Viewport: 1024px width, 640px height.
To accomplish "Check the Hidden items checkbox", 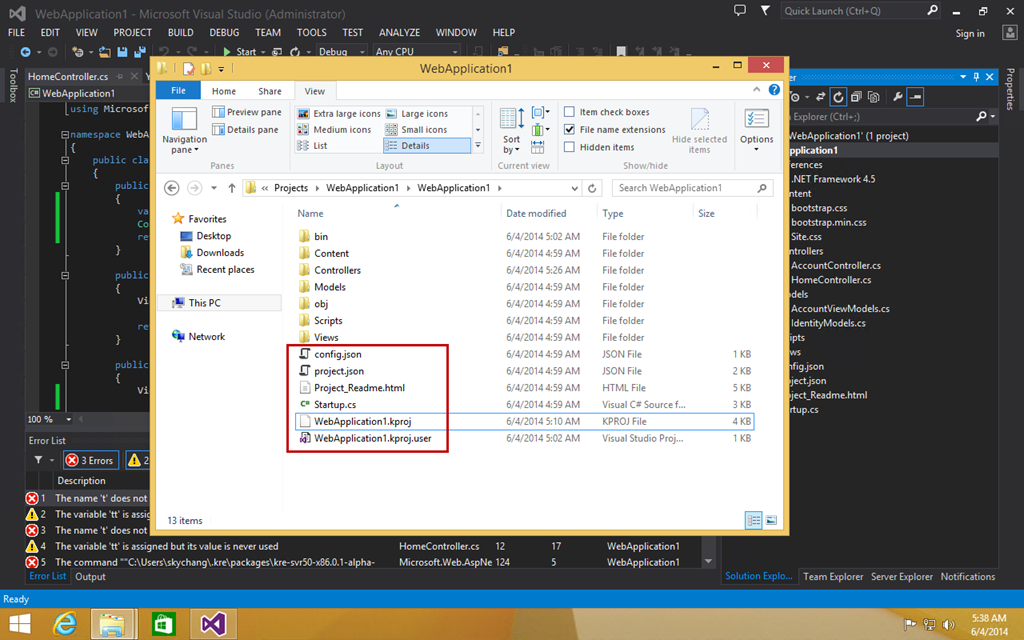I will coord(569,147).
